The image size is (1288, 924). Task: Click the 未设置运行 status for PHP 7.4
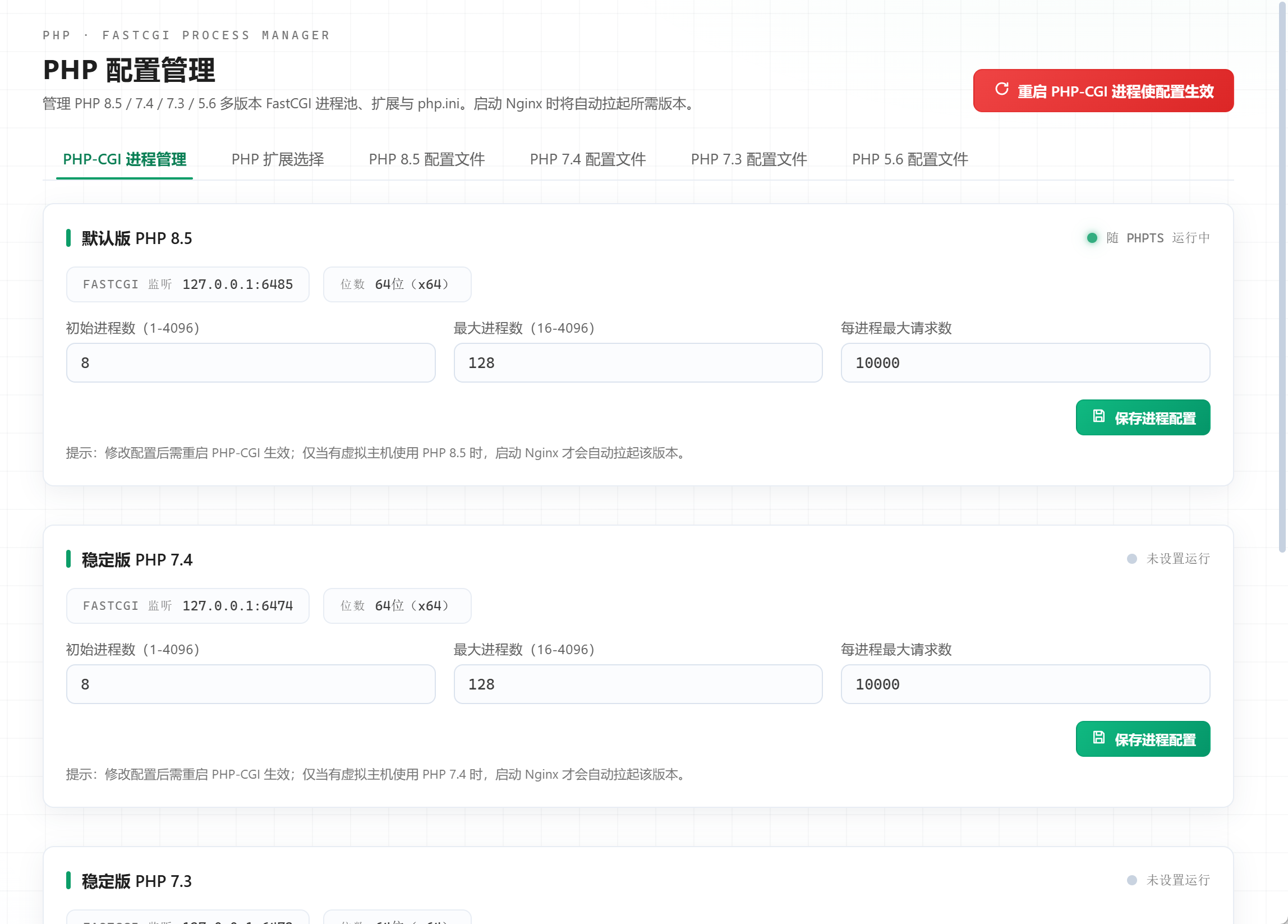coord(1178,559)
